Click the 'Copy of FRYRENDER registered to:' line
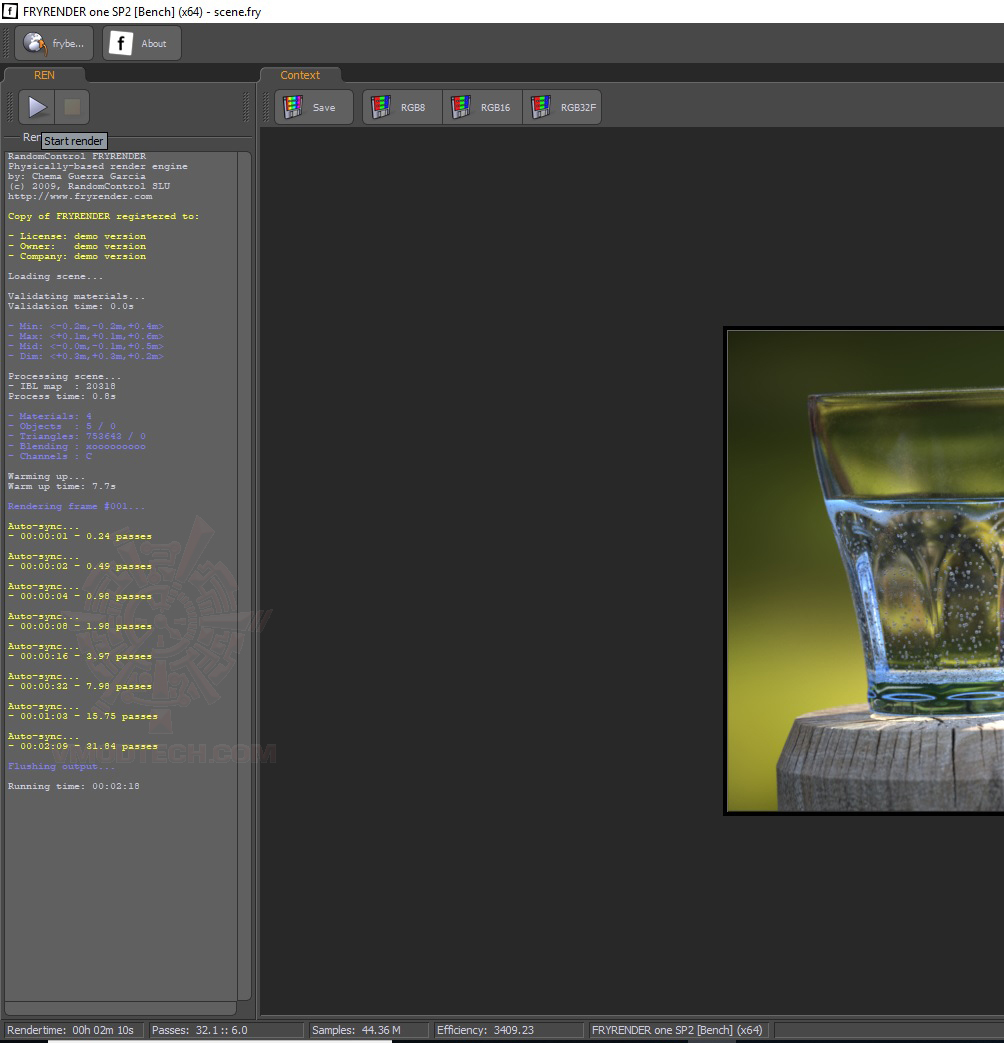The height and width of the screenshot is (1043, 1004). pos(103,216)
